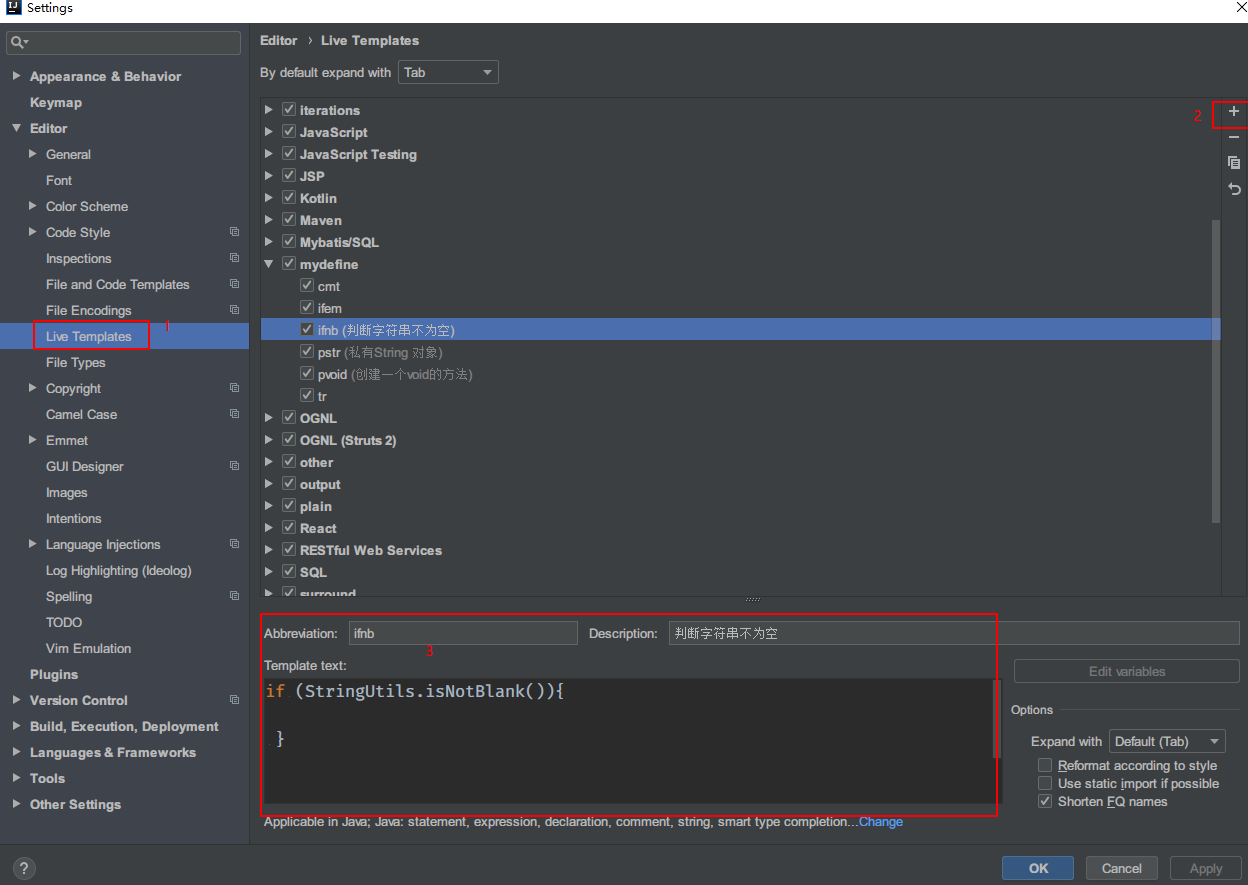Viewport: 1248px width, 885px height.
Task: Expand the OGNL (Struts 2) group
Action: point(269,440)
